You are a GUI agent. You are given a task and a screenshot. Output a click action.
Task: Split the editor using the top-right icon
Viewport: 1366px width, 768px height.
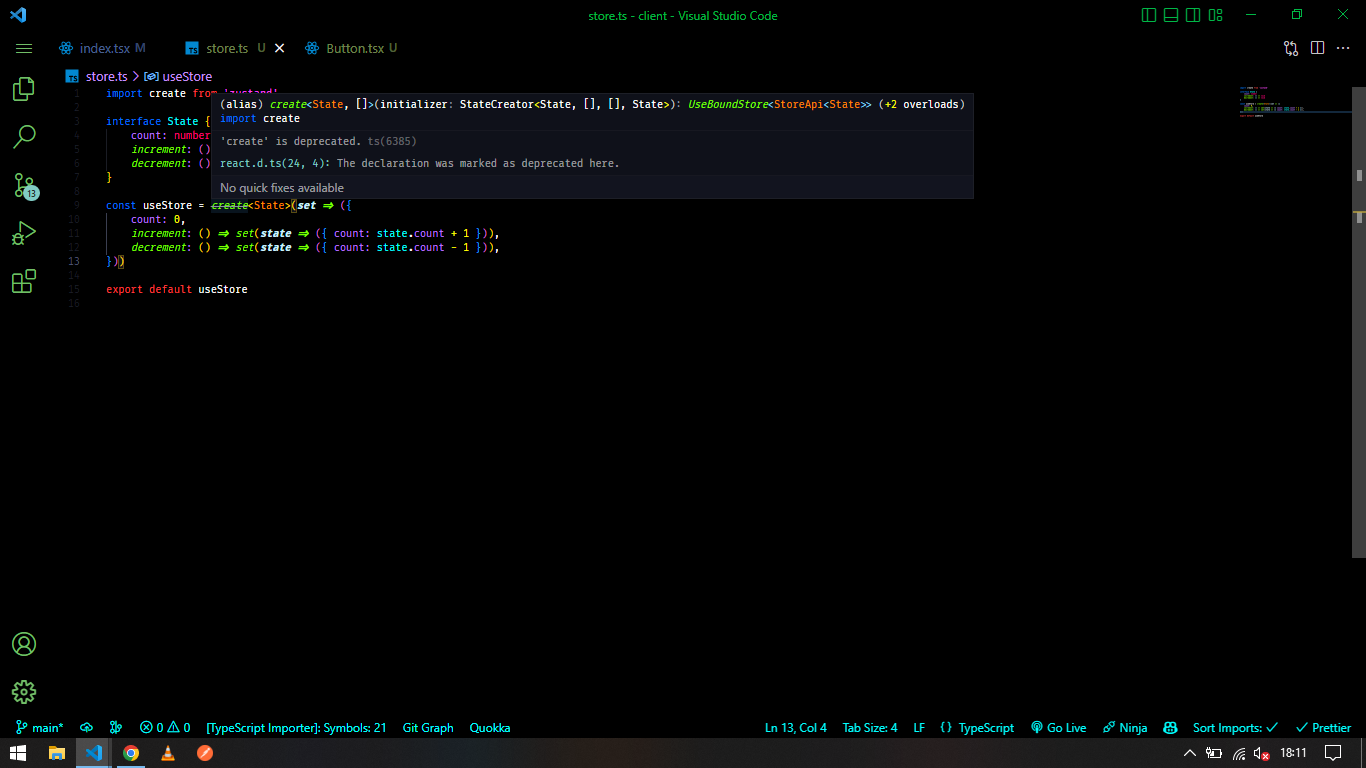pyautogui.click(x=1317, y=47)
